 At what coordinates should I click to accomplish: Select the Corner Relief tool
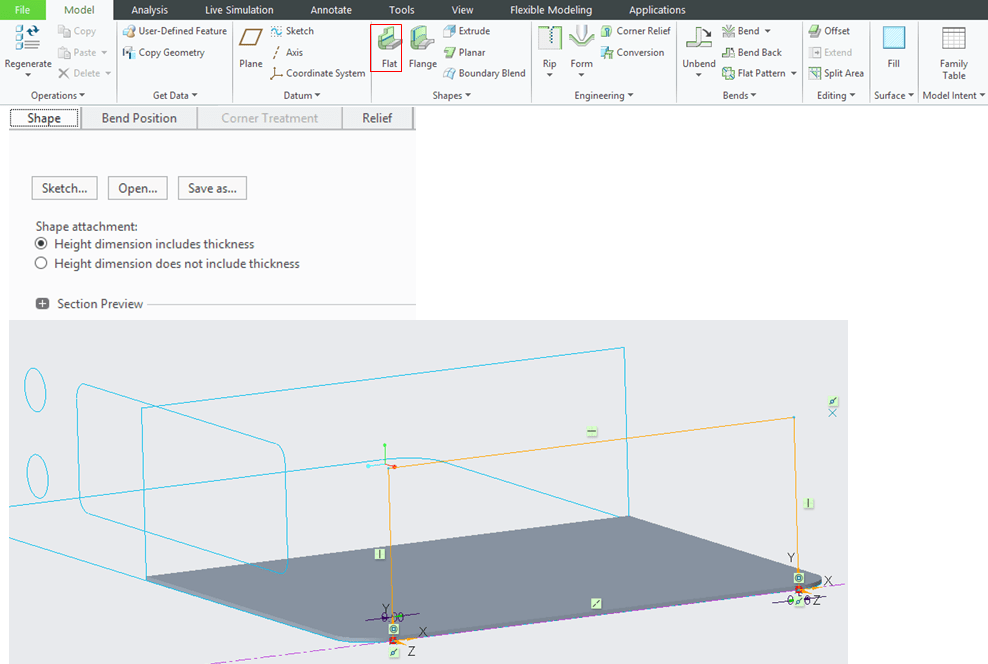(635, 31)
